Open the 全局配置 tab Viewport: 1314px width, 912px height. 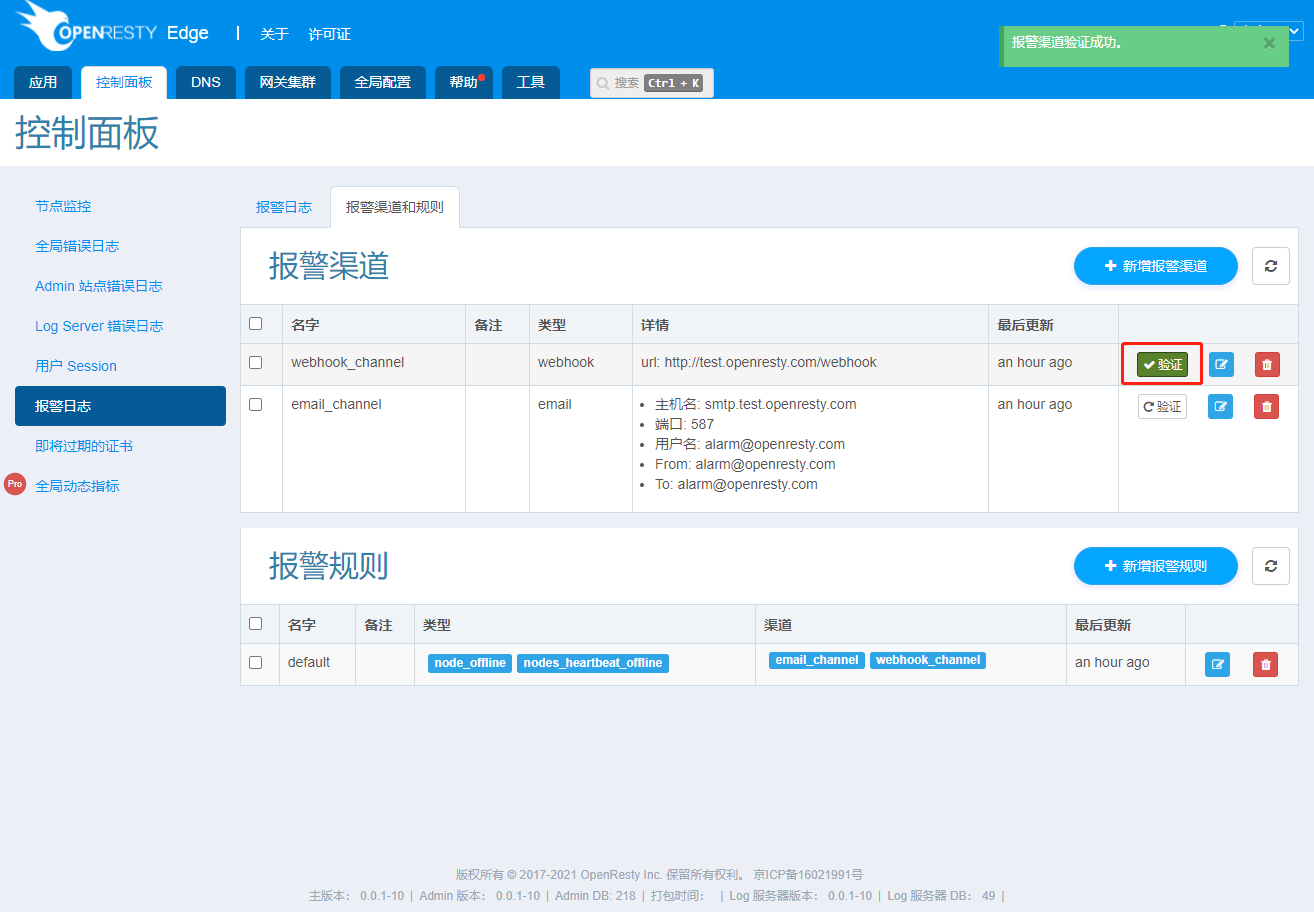[x=383, y=82]
